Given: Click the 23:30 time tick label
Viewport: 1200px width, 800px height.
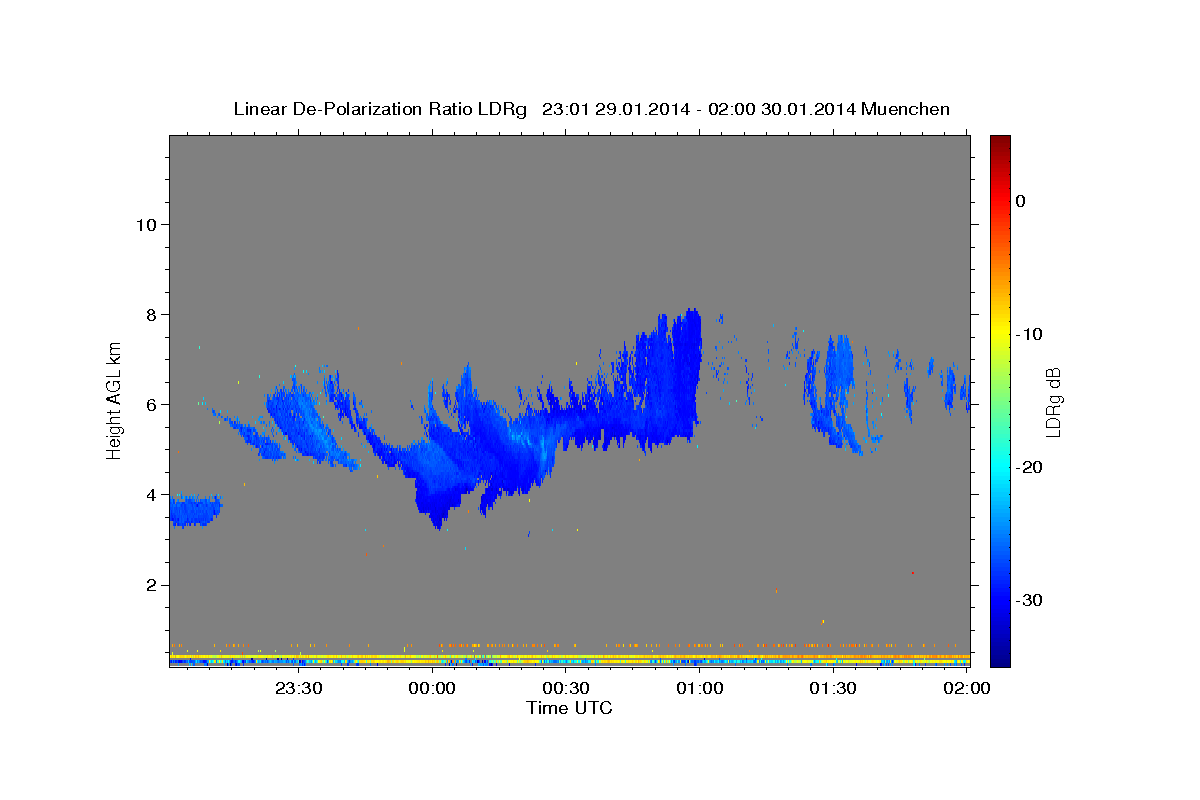Looking at the screenshot, I should pyautogui.click(x=299, y=688).
